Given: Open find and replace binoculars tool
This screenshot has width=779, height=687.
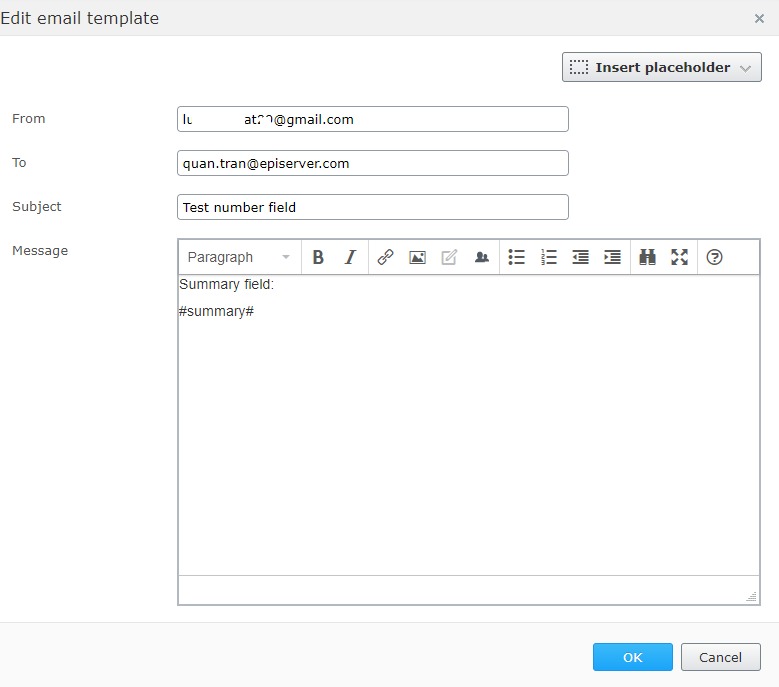Looking at the screenshot, I should point(647,257).
